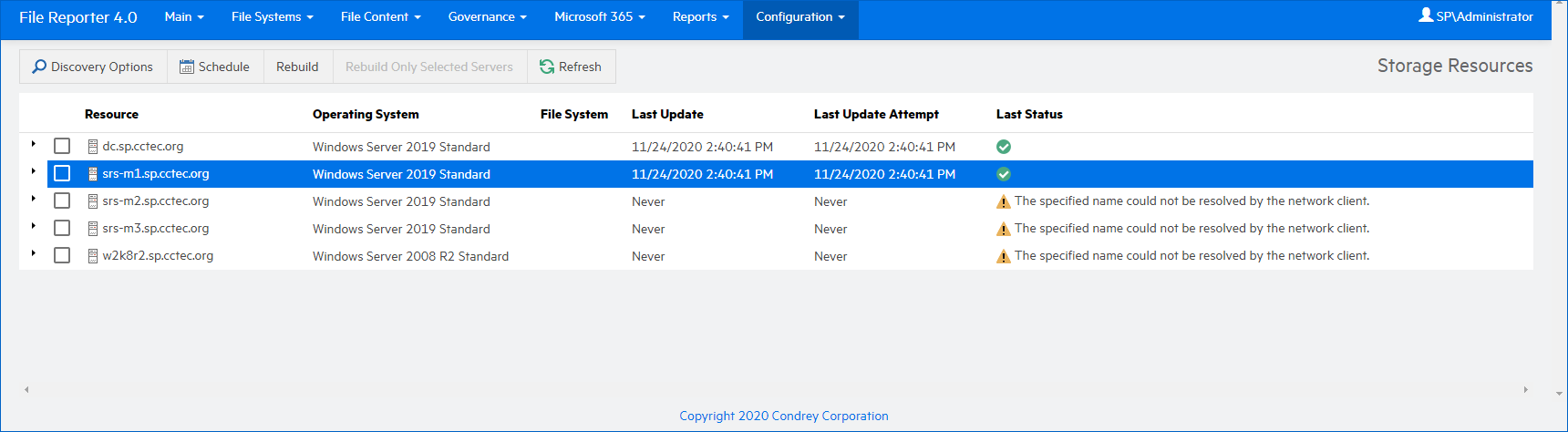Viewport: 1568px width, 432px height.
Task: Open the Copyright 2020 Condrey Corporation link
Action: (x=783, y=416)
